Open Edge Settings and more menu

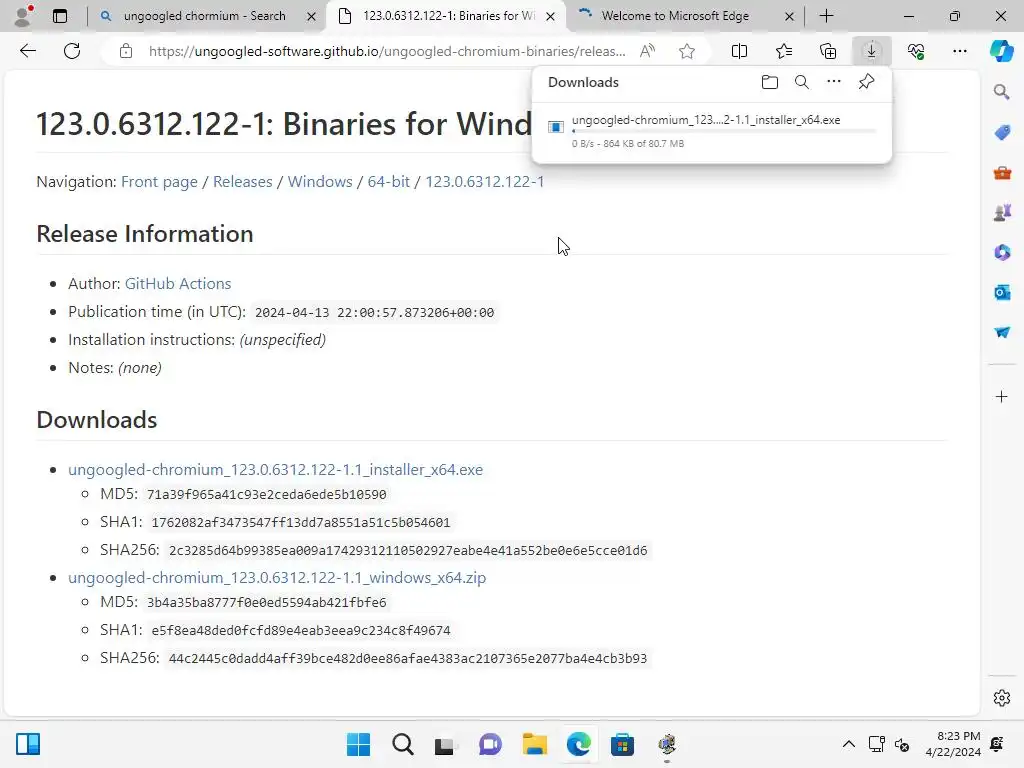click(959, 51)
